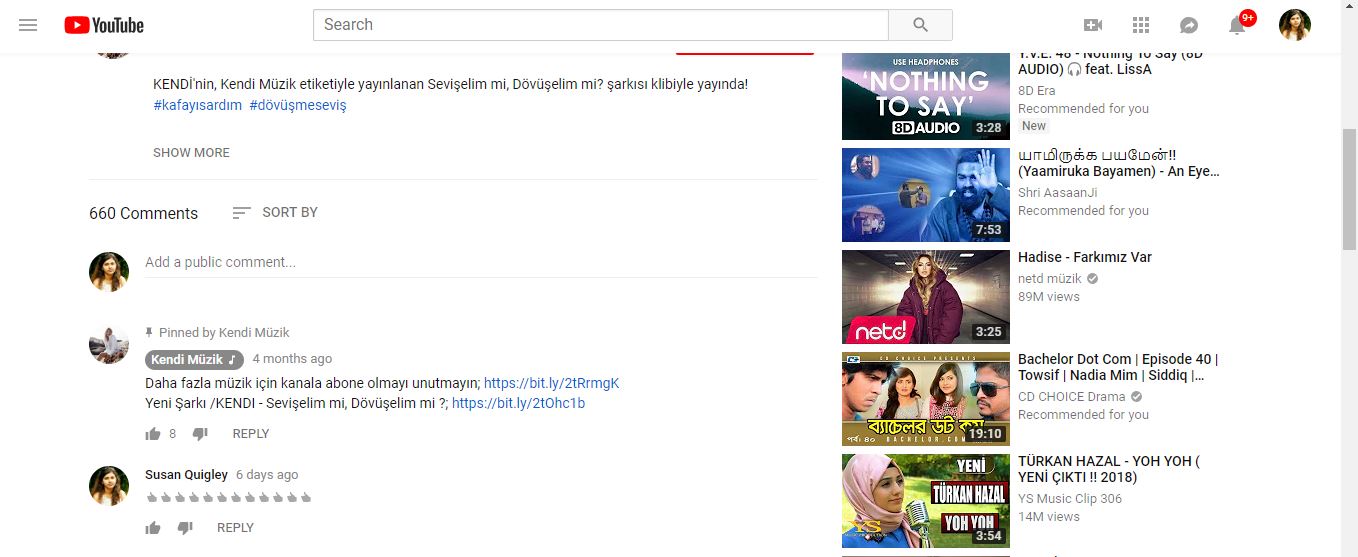Open Nothing To Say 8D thumbnail
This screenshot has height=557, width=1358.
[x=926, y=95]
